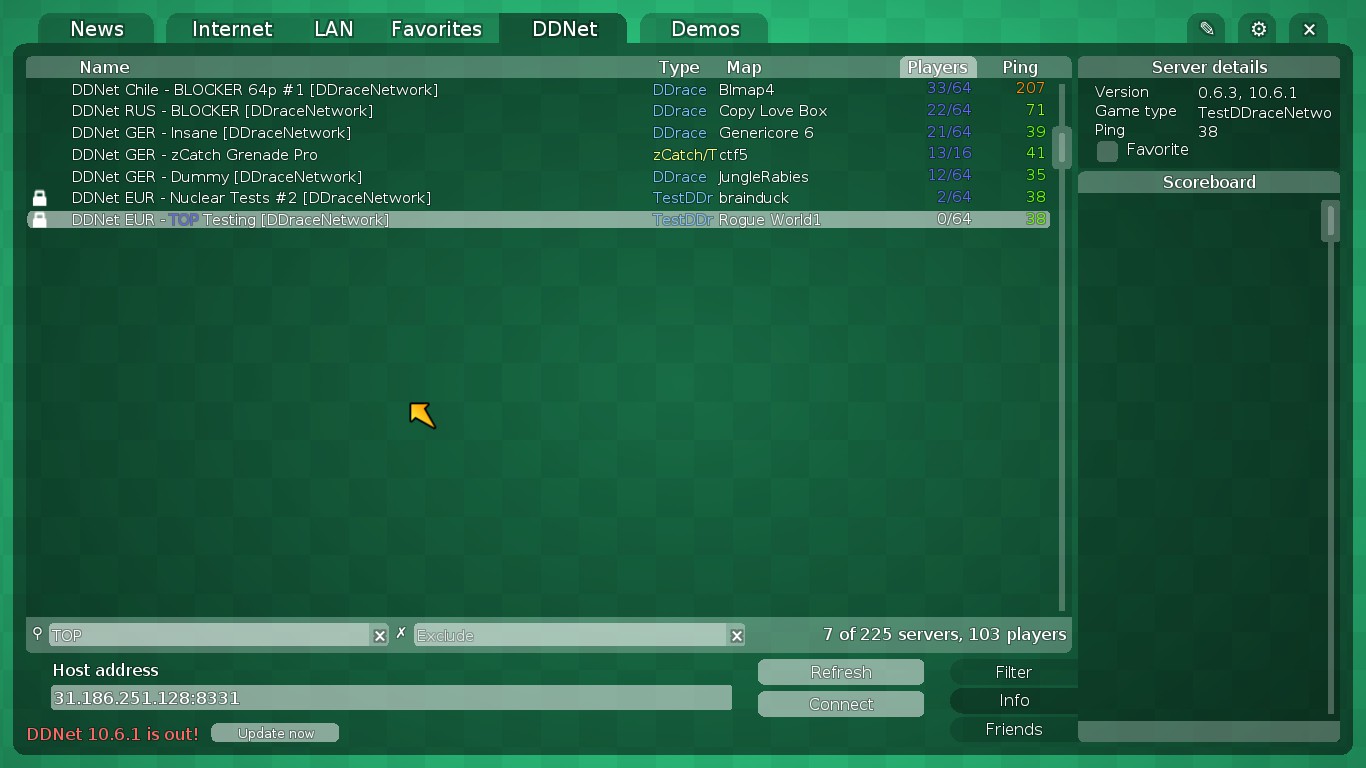
Task: Clear the Exclude filter field
Action: click(737, 636)
